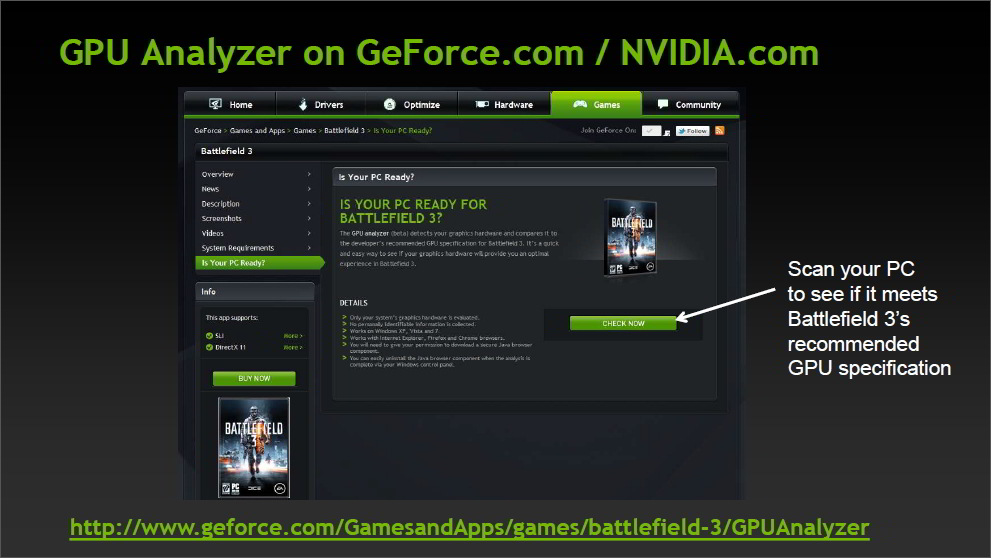Expand the System Requirements chevron

(x=309, y=248)
